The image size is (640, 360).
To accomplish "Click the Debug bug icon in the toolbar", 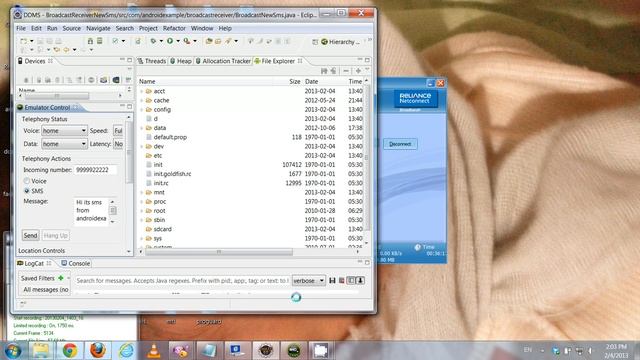I will coord(153,41).
